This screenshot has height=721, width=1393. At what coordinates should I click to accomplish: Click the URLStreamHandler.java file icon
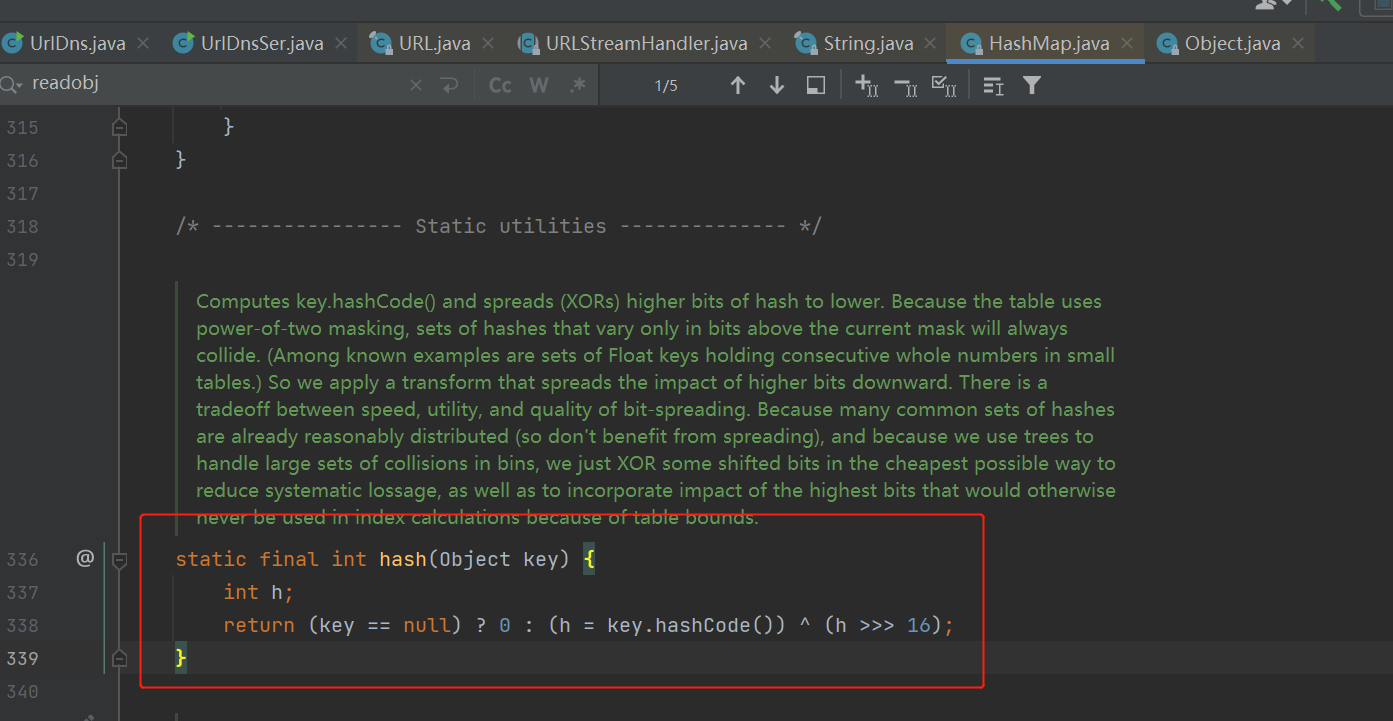[528, 43]
